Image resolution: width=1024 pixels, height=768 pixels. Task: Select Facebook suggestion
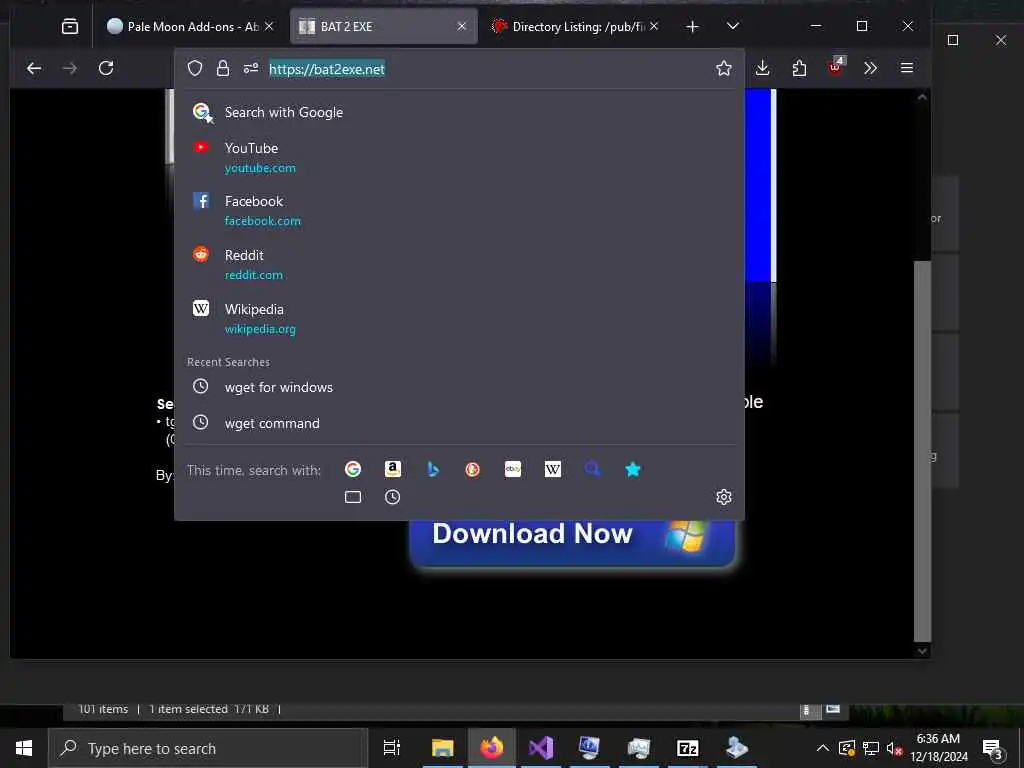click(x=459, y=210)
